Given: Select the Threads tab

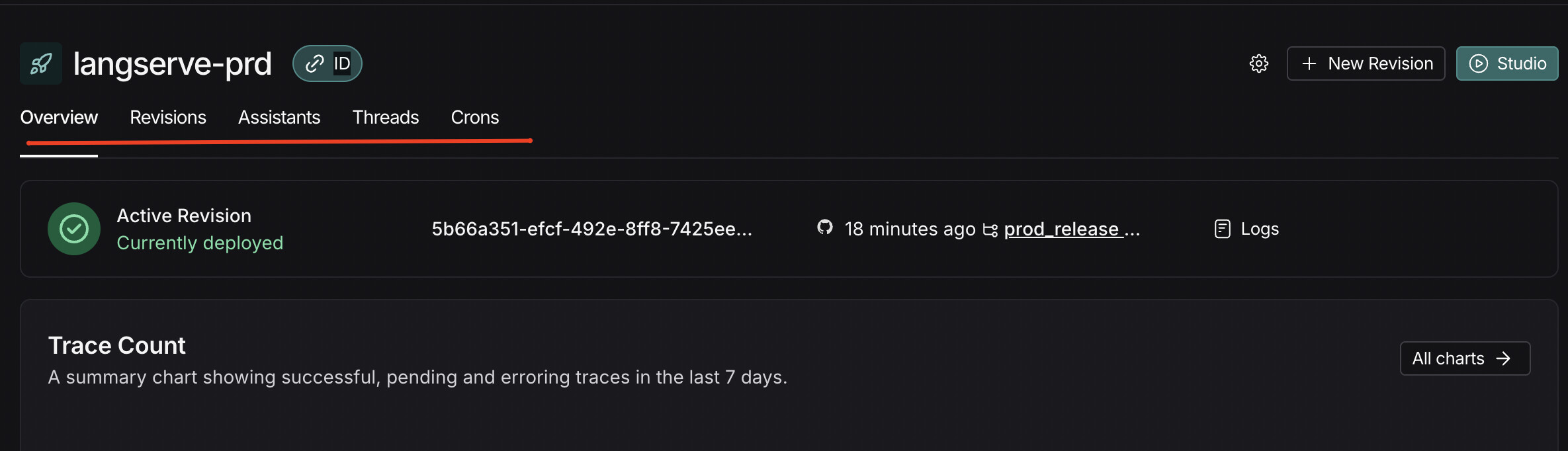Looking at the screenshot, I should 386,117.
